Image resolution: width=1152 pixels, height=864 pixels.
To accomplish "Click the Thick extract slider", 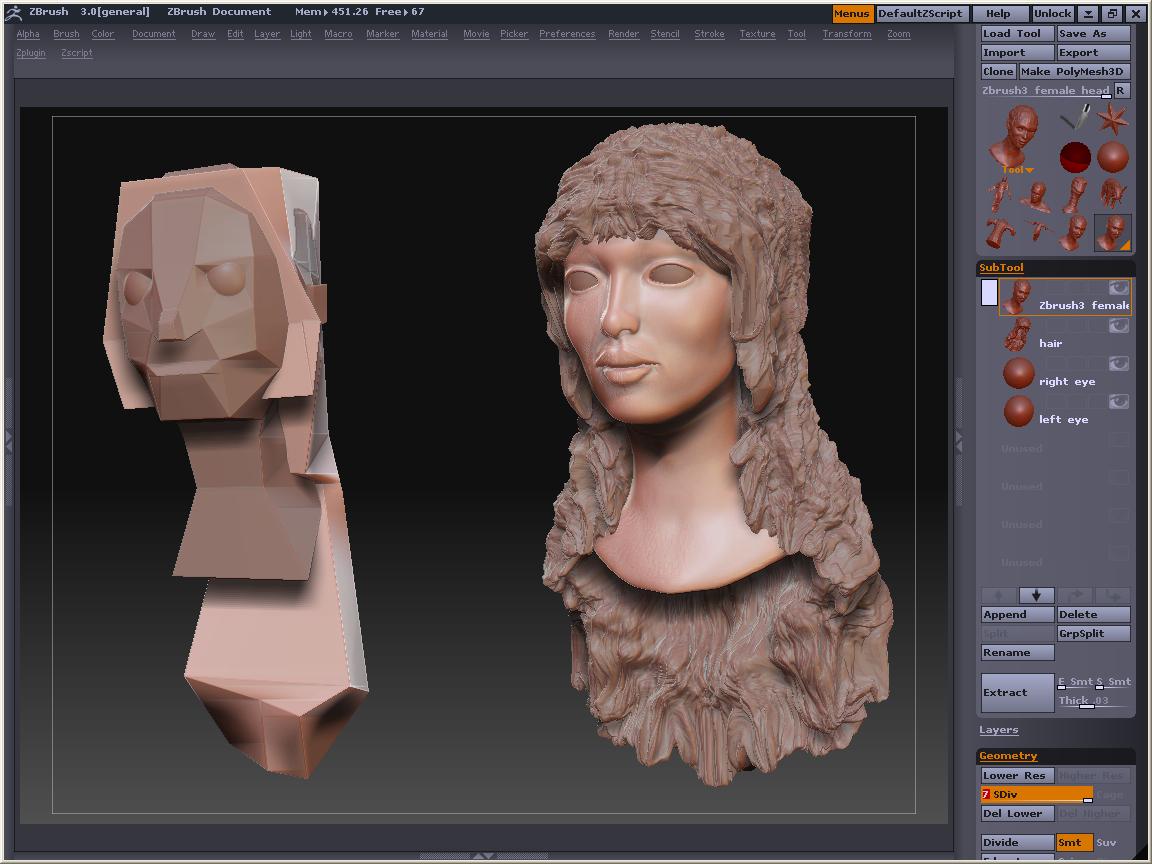I will click(1093, 701).
